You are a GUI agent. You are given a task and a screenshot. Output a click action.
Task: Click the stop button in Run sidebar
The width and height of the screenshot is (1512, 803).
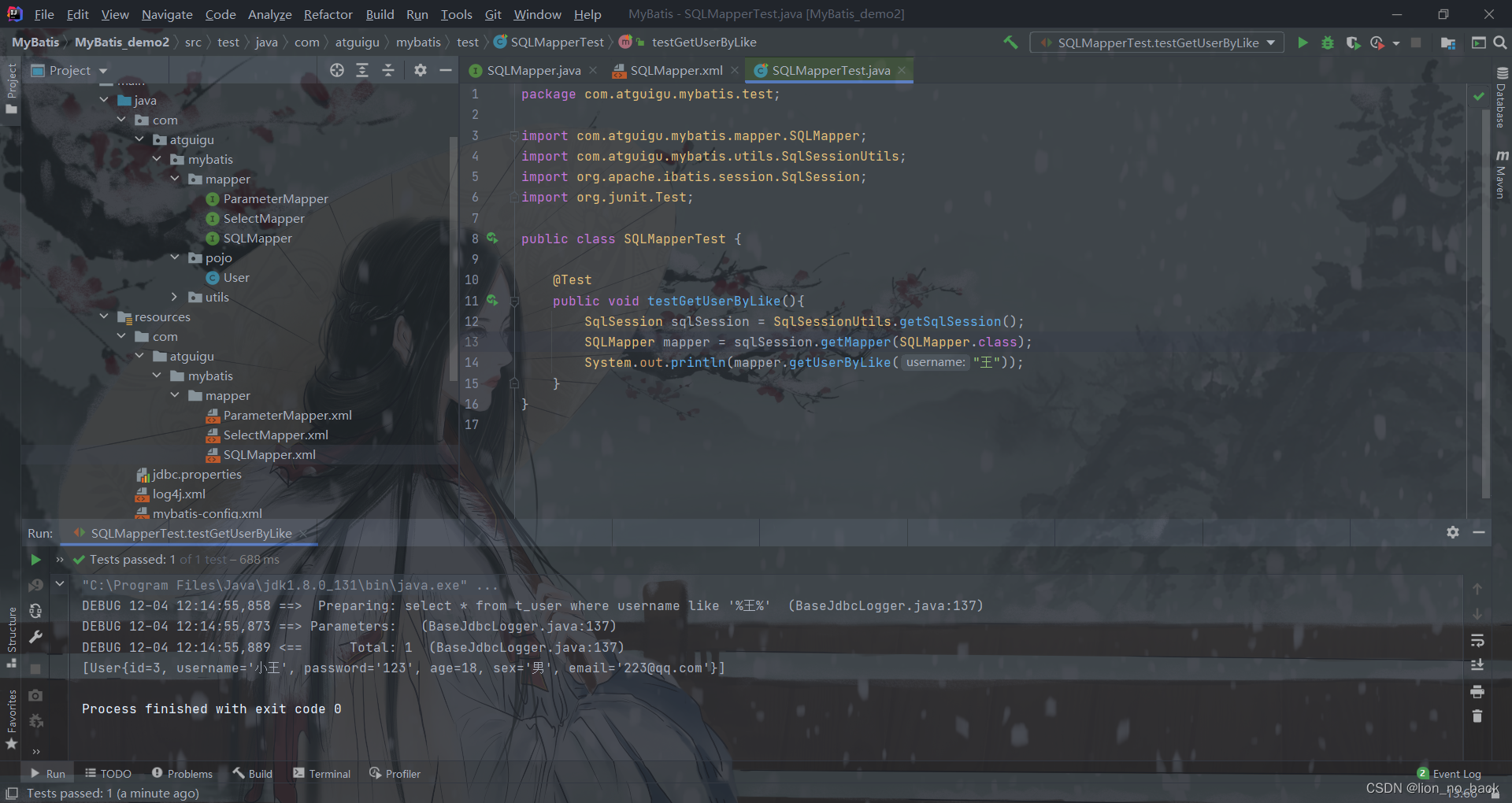click(35, 668)
